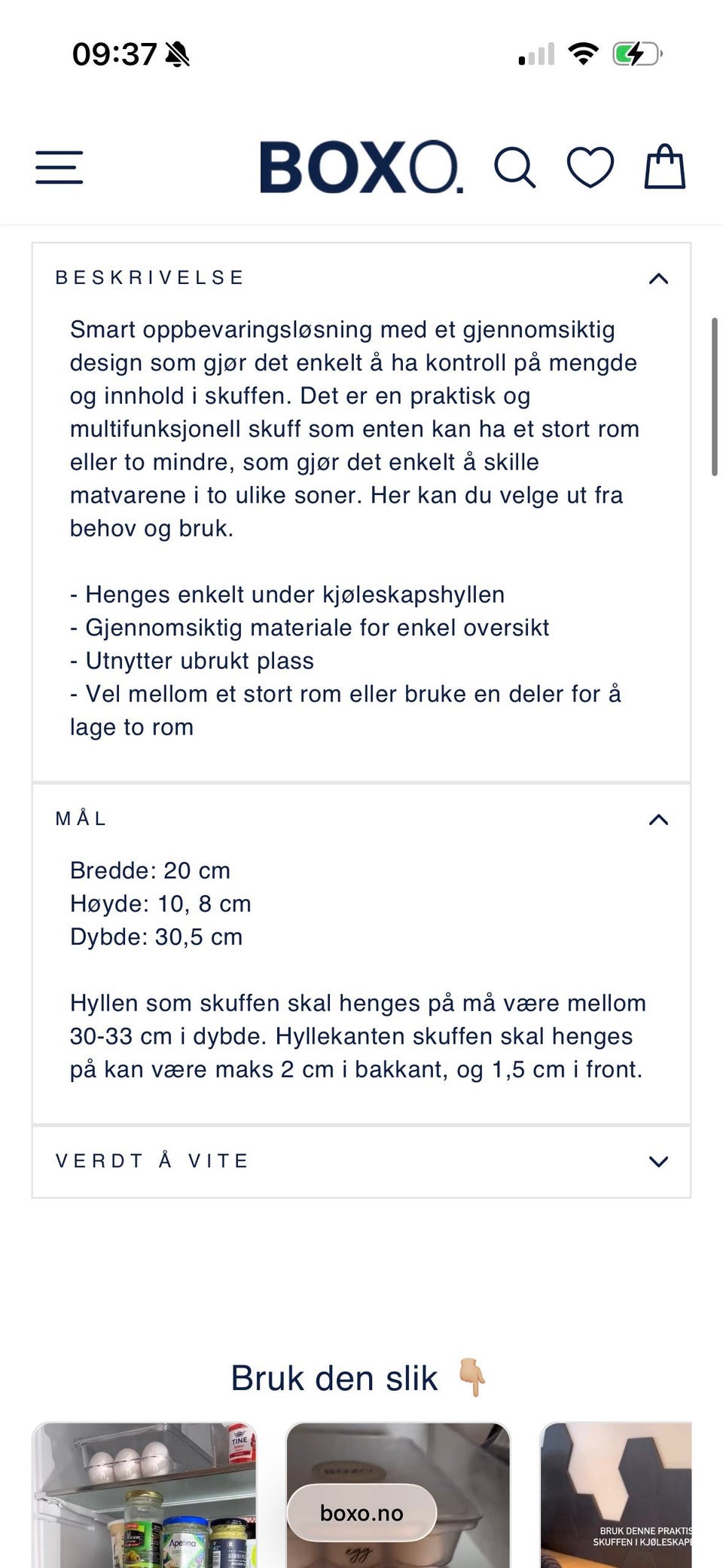Expand the VERDT Å VITE section
Screen dimensions: 723x1568
(658, 1161)
